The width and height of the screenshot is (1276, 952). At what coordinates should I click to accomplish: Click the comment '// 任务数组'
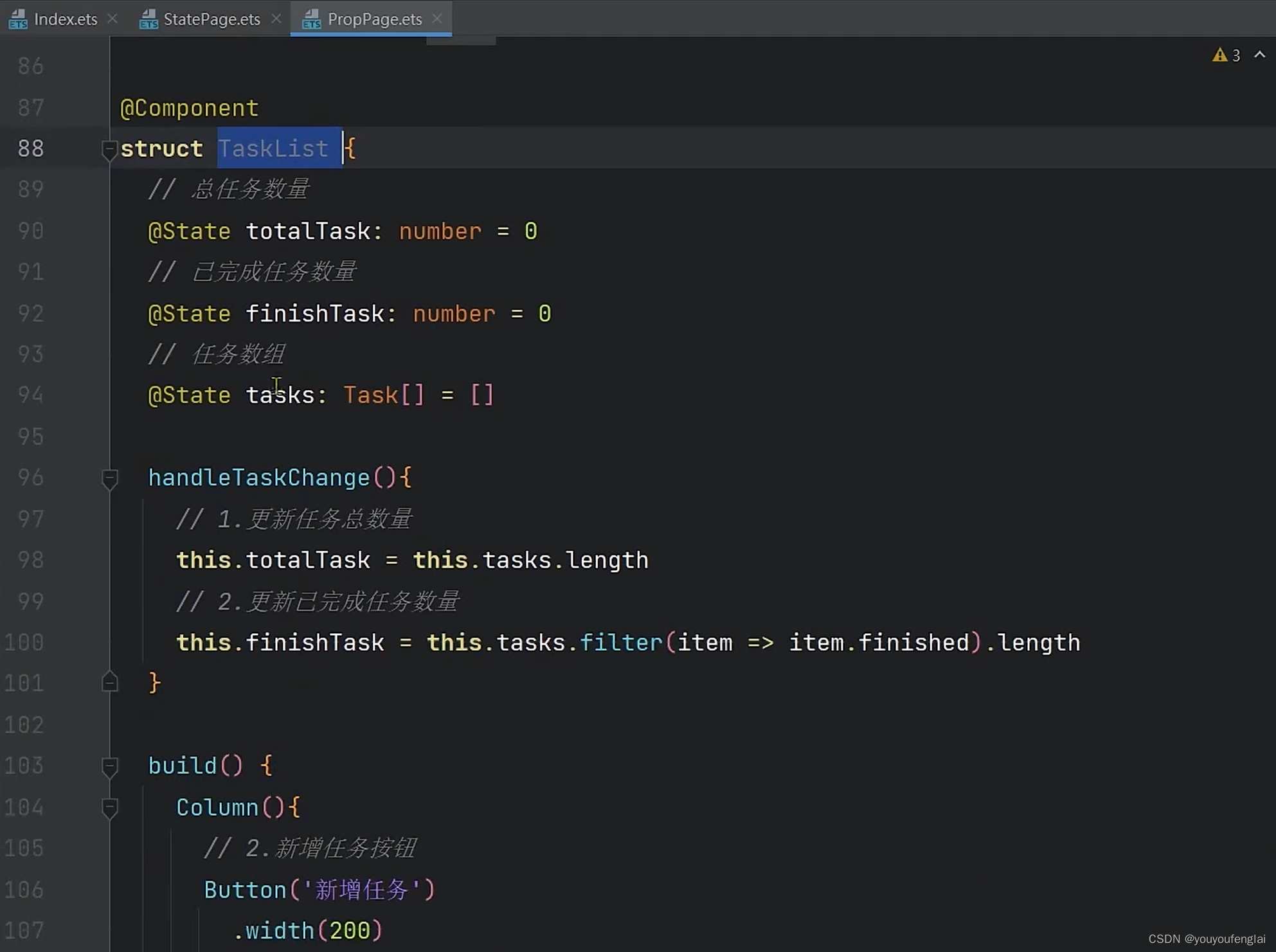(217, 354)
